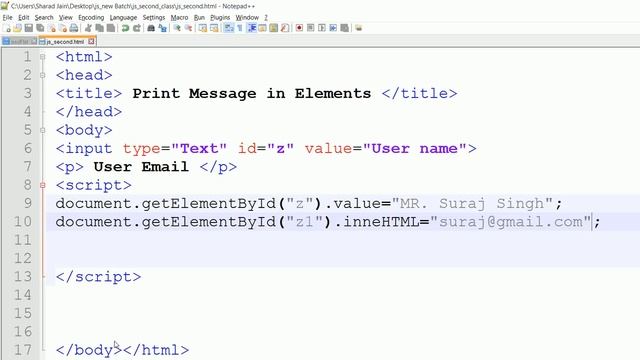Save the current file via toolbar
Image resolution: width=640 pixels, height=360 pixels.
coord(29,28)
